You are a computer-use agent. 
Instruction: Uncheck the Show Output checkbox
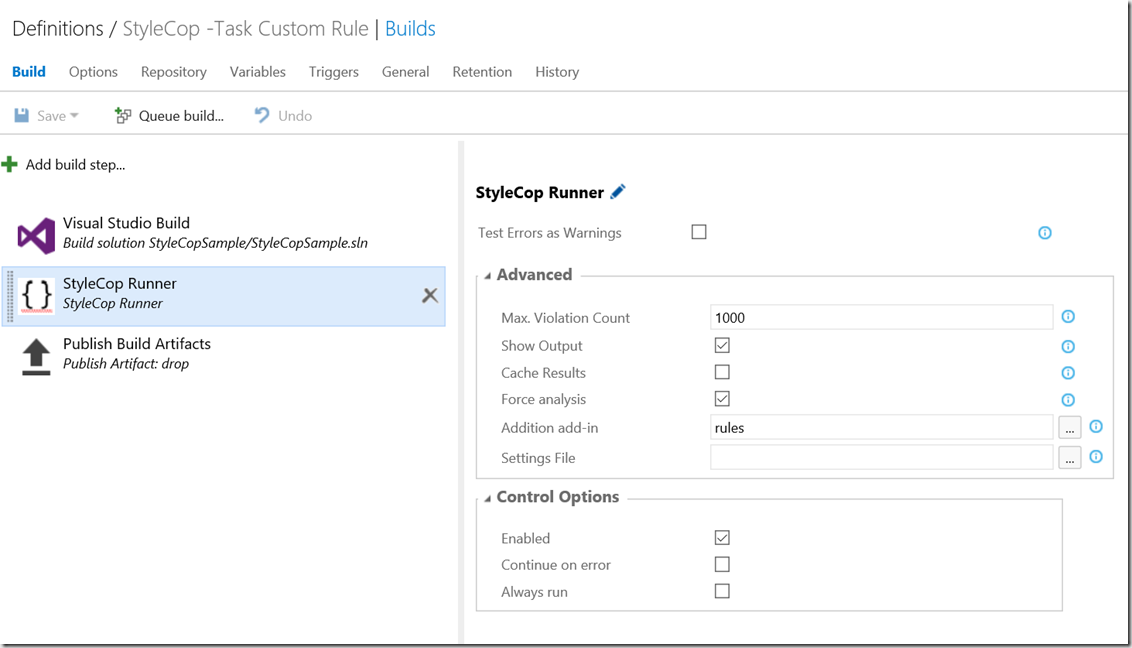(x=722, y=346)
